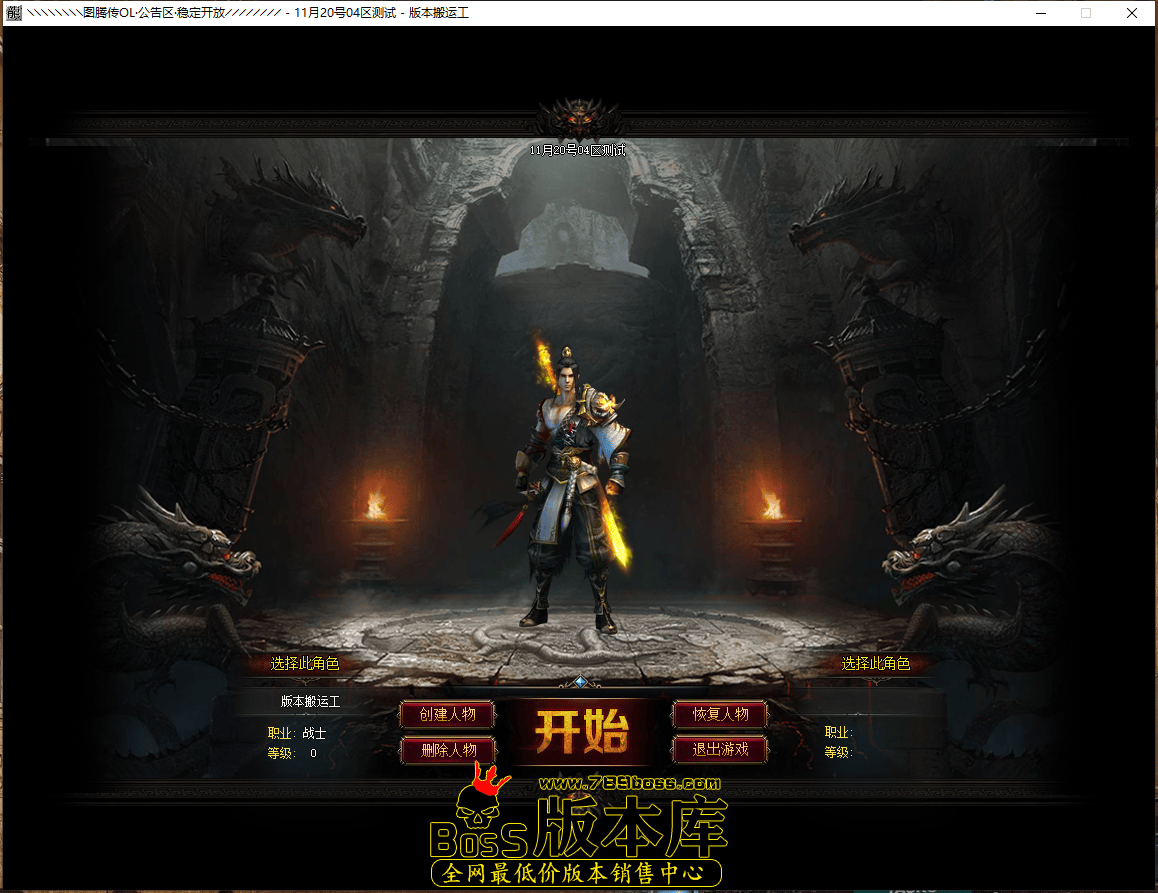Click the left burning brazier flame

(376, 503)
